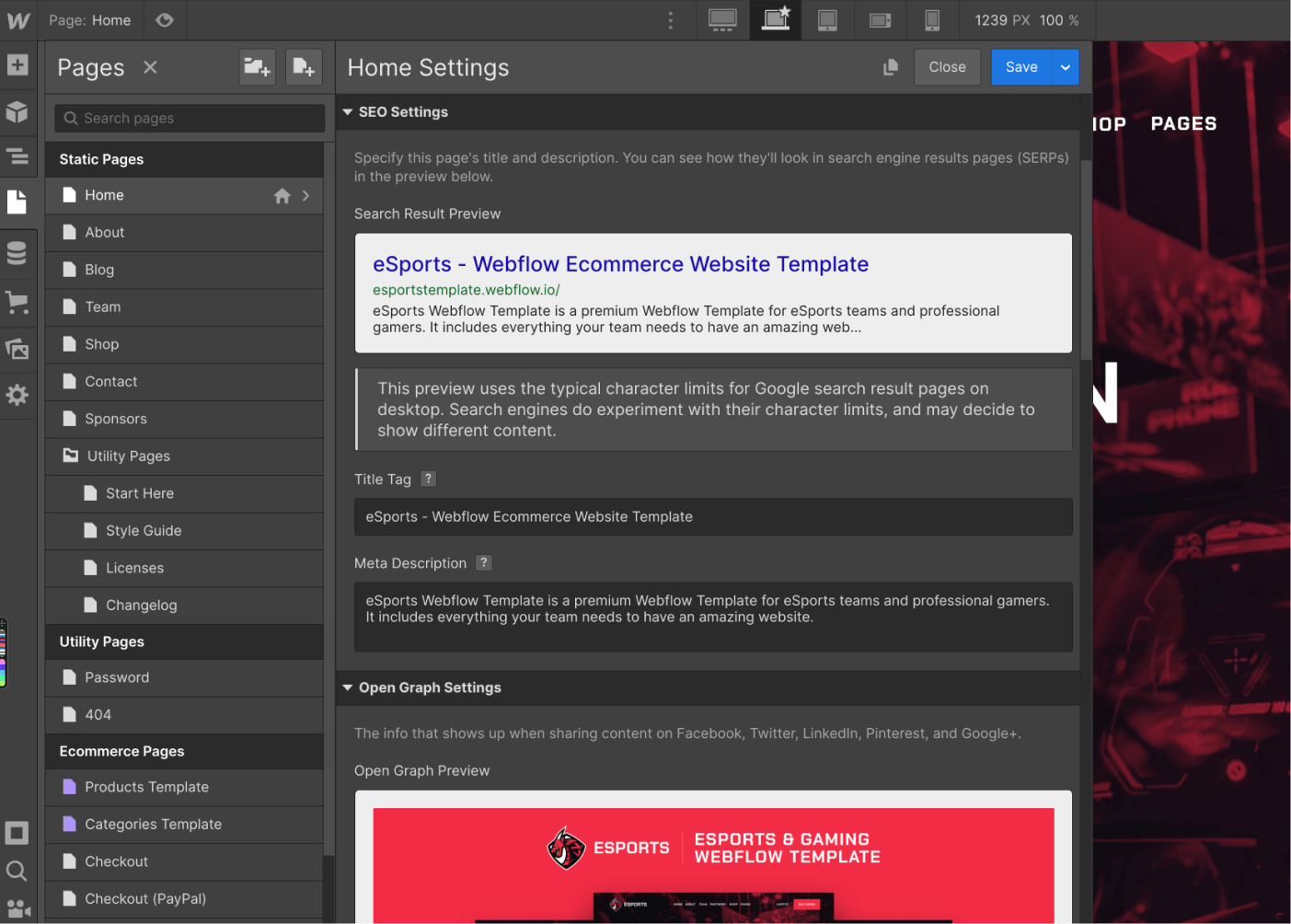Open site Settings gear icon
Viewport: 1291px width, 924px height.
coord(17,396)
